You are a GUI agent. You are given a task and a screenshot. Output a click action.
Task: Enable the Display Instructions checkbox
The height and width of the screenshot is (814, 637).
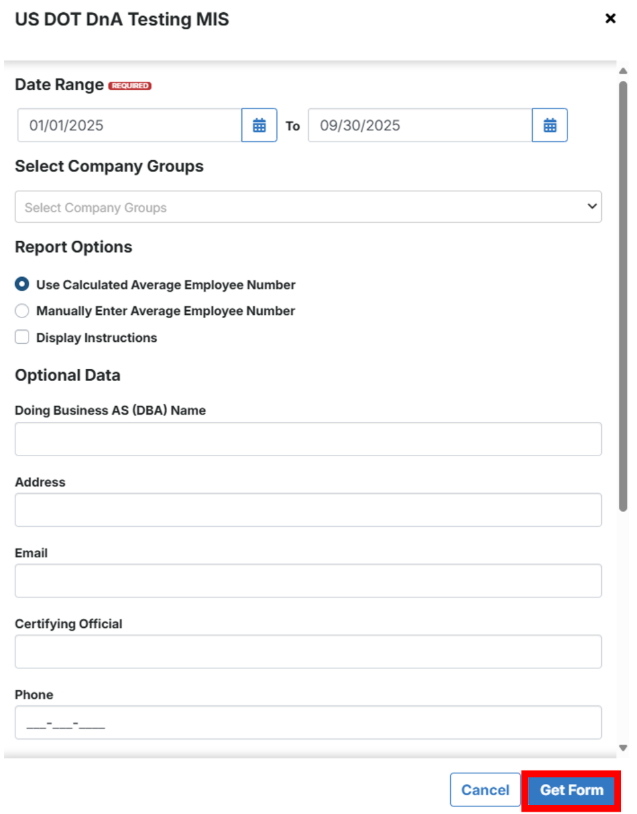tap(22, 337)
